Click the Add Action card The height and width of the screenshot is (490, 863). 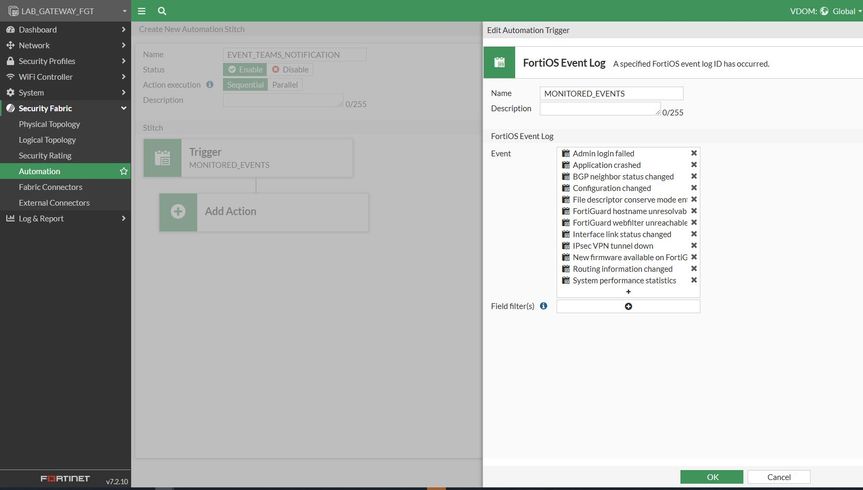tap(264, 212)
